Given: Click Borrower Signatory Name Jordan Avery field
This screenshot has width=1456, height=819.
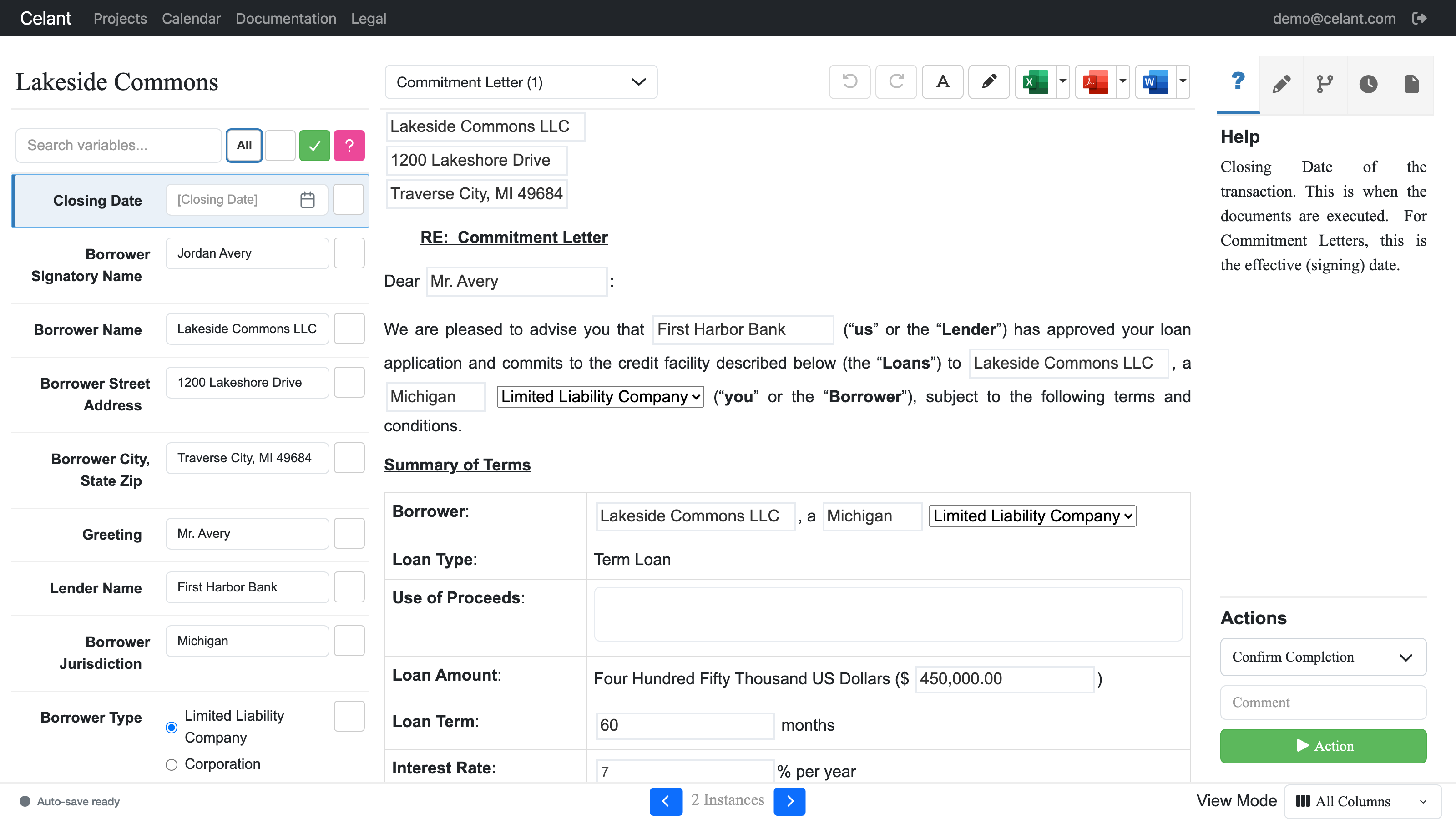Looking at the screenshot, I should [247, 253].
